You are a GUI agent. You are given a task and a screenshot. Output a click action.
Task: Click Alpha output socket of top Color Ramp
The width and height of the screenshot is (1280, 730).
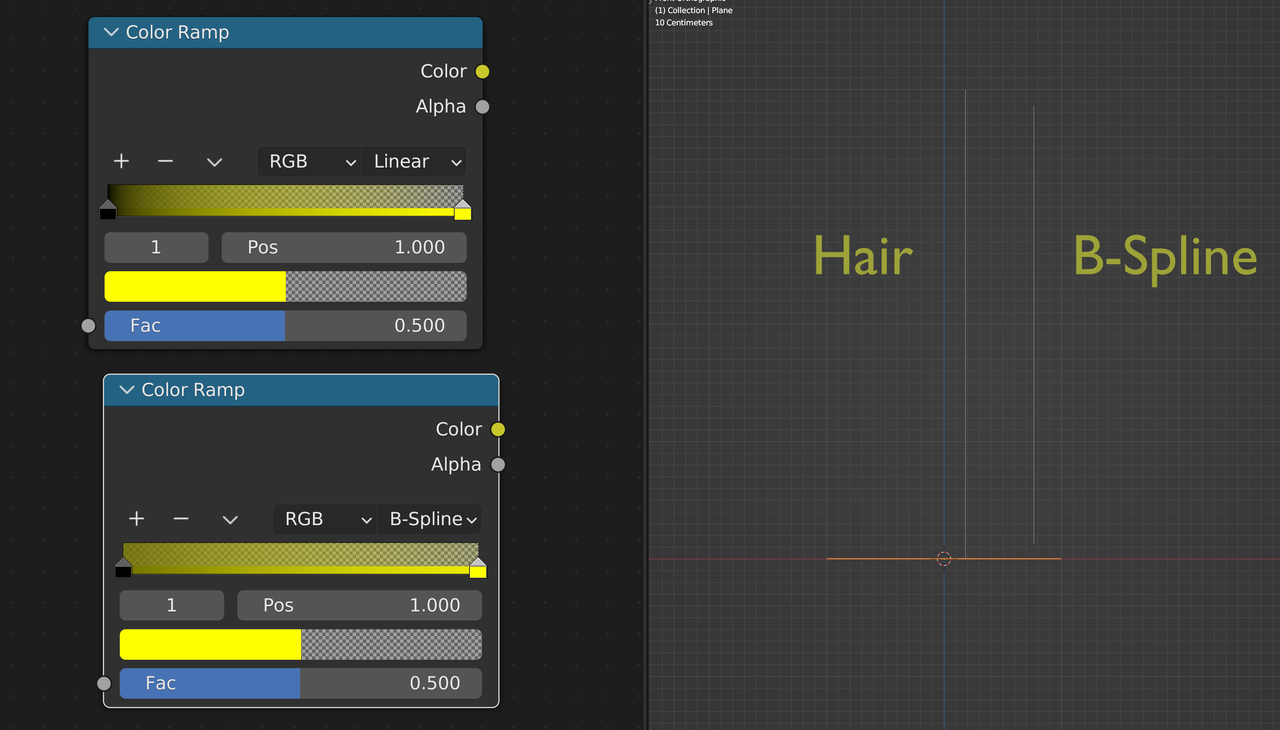click(x=482, y=107)
